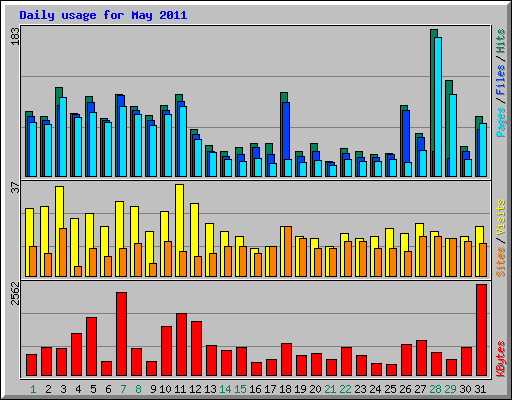Click day label 20 on the x-axis
The height and width of the screenshot is (400, 512).
(x=315, y=389)
